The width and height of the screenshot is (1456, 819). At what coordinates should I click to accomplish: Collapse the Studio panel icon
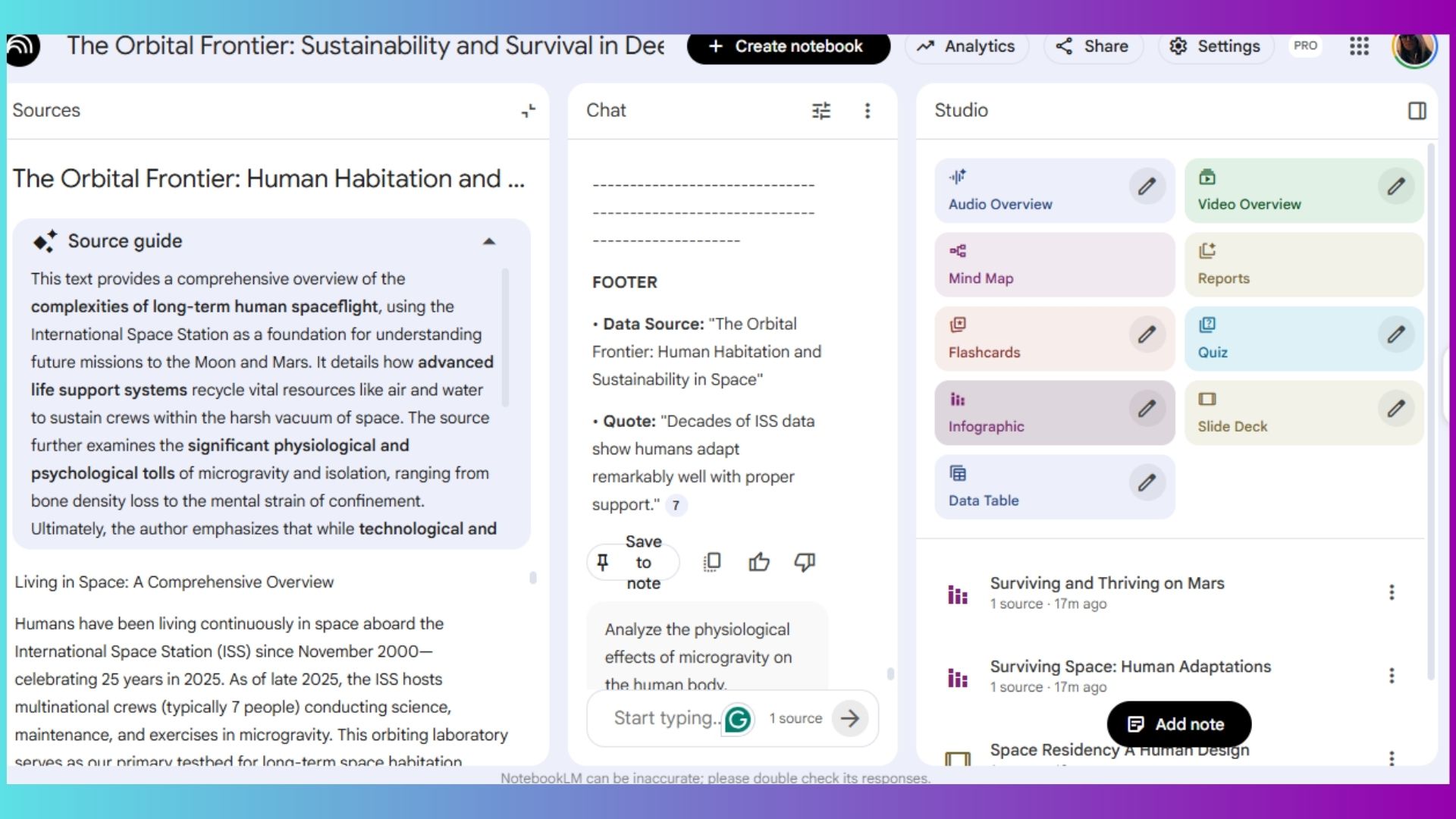[x=1417, y=111]
